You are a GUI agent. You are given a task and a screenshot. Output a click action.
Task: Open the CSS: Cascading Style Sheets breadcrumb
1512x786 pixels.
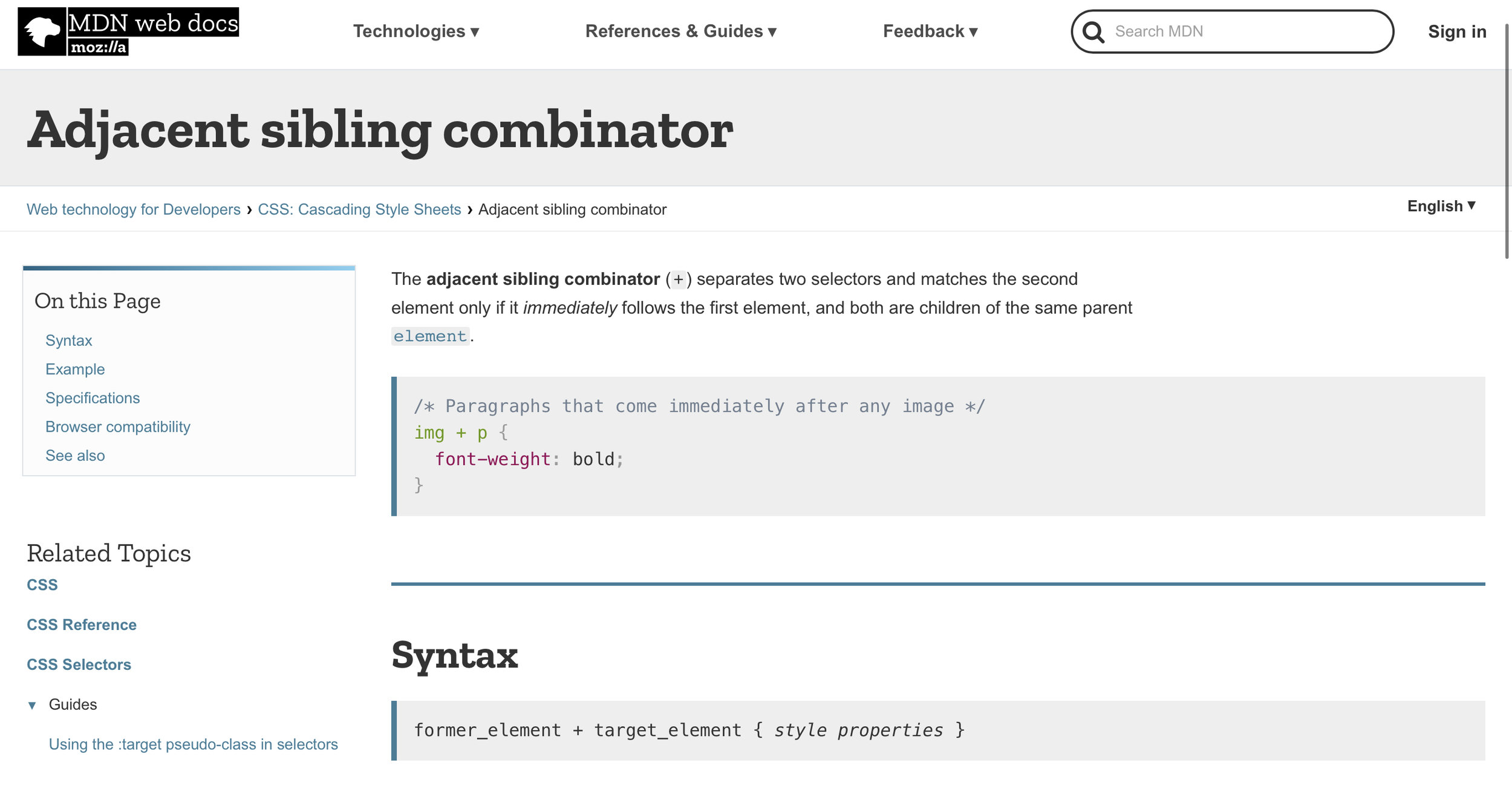pyautogui.click(x=359, y=209)
